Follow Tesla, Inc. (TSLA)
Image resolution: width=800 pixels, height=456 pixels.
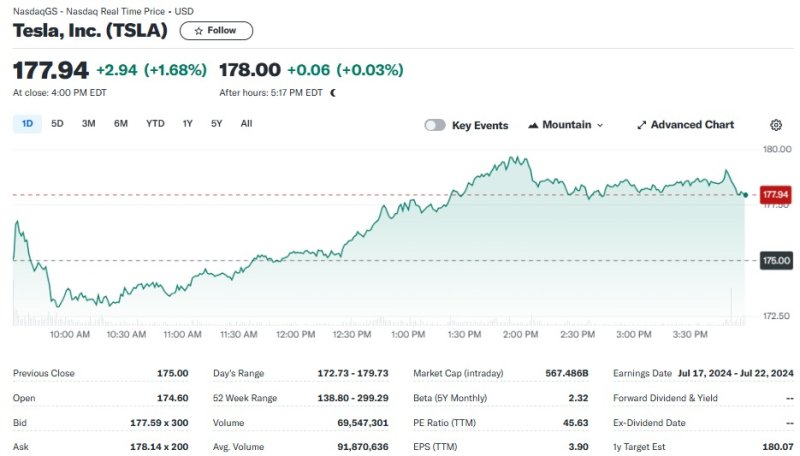[216, 31]
